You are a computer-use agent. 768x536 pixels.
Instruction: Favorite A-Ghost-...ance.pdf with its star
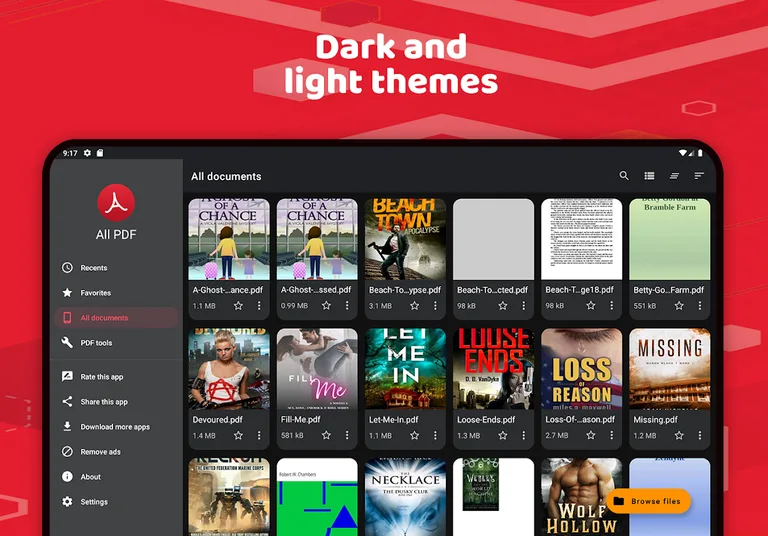click(x=238, y=306)
